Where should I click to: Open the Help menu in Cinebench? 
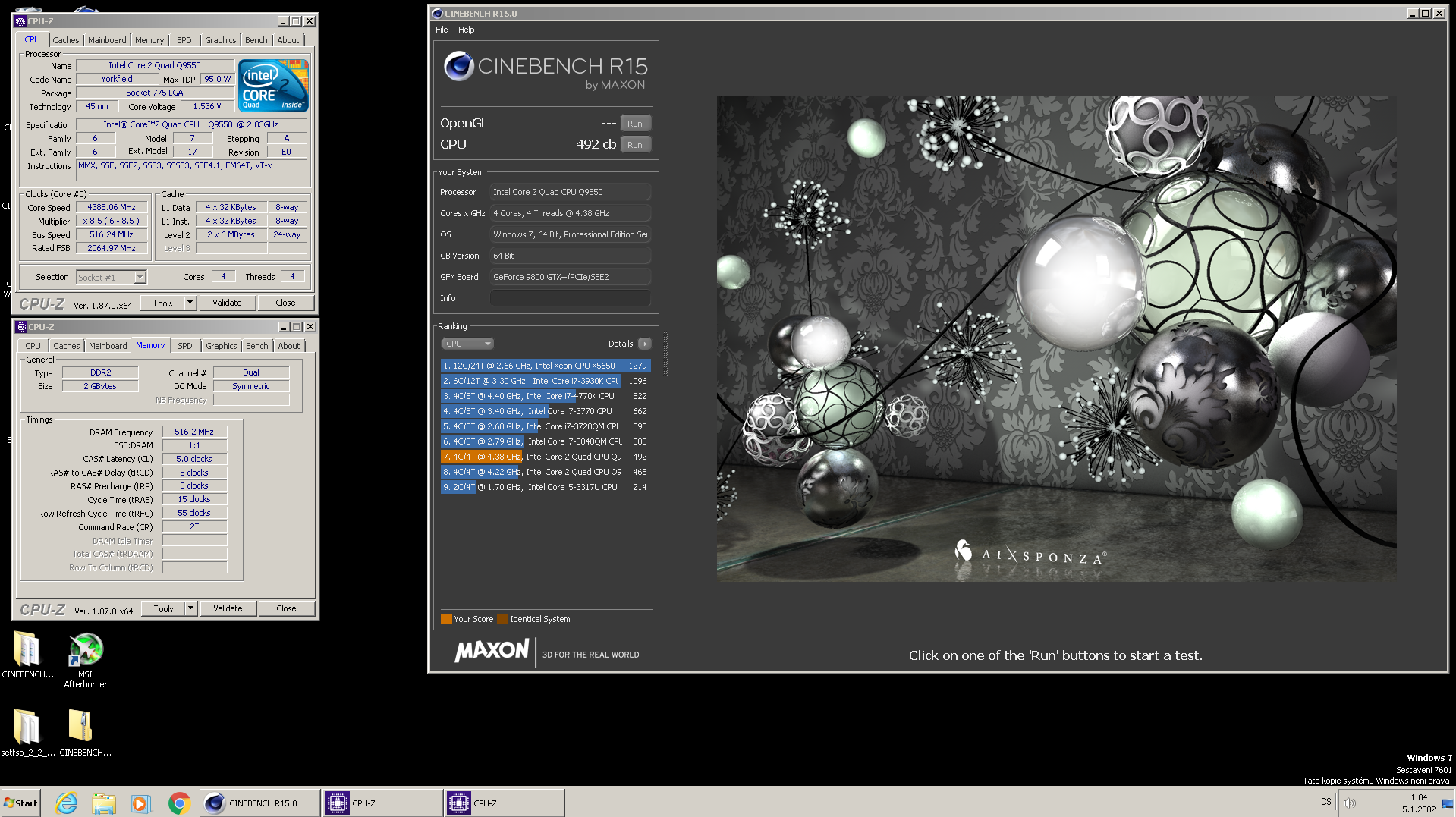click(466, 30)
